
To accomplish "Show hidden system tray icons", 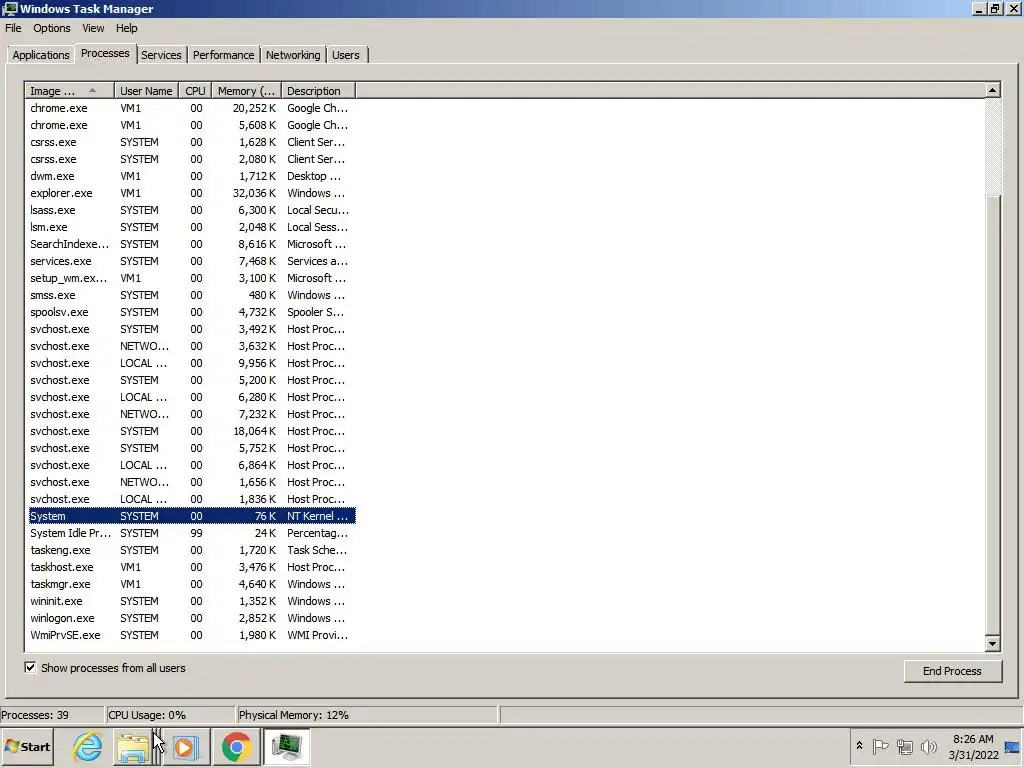I will pyautogui.click(x=859, y=746).
